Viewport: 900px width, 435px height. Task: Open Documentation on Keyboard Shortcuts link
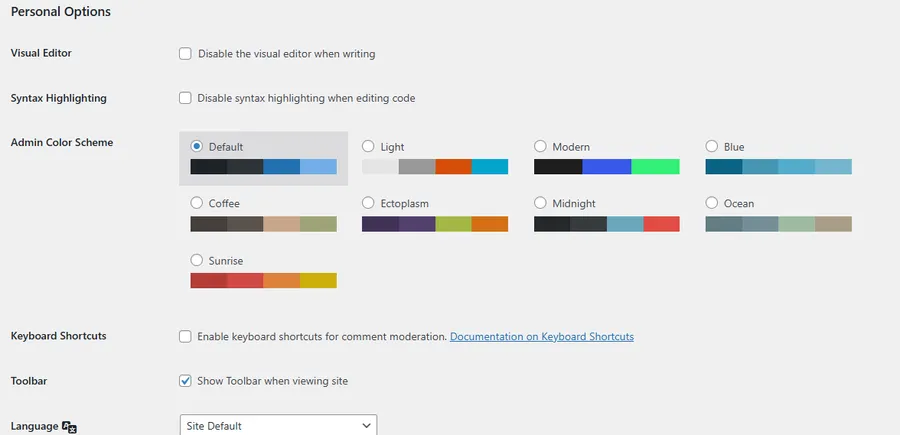(x=541, y=337)
